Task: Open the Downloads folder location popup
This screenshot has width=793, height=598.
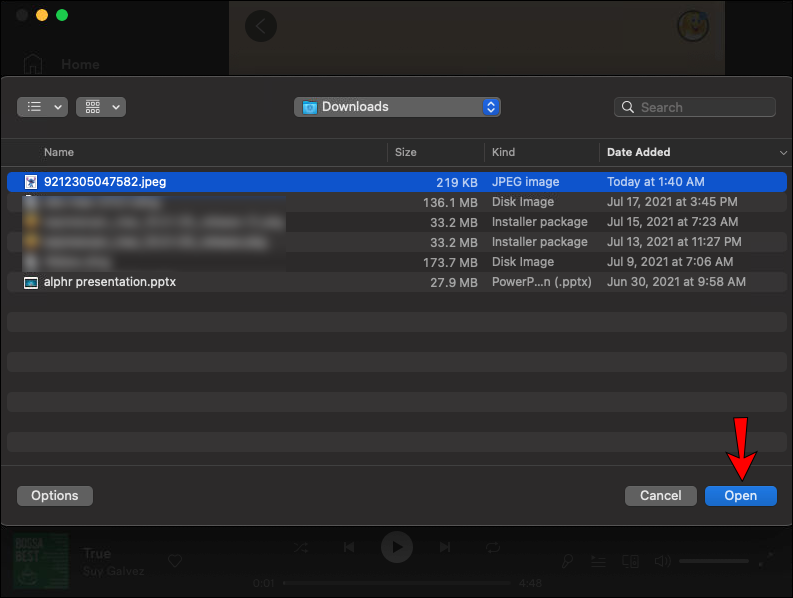Action: 397,107
